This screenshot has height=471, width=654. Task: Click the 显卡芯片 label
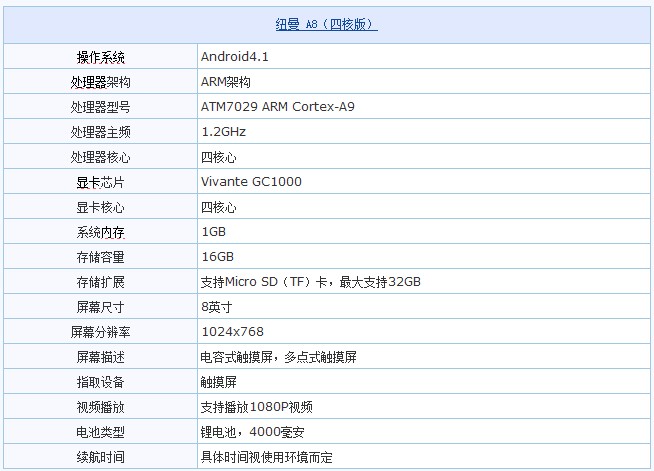click(x=100, y=182)
